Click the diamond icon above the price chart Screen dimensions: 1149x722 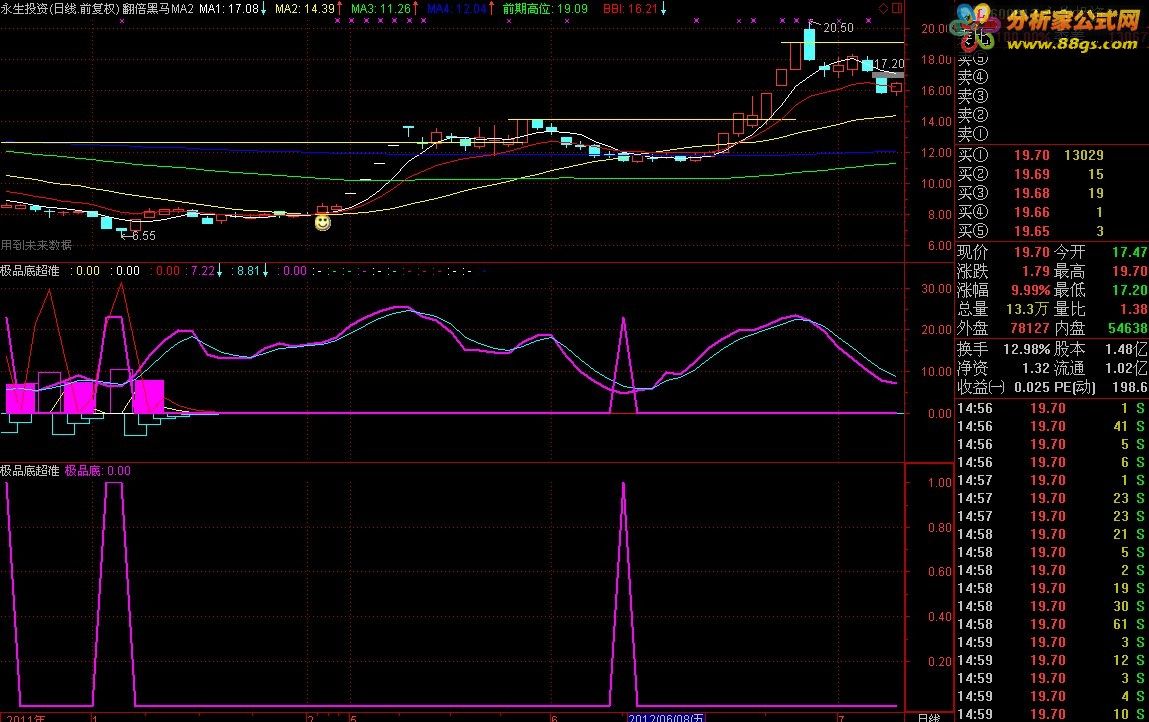tap(883, 8)
